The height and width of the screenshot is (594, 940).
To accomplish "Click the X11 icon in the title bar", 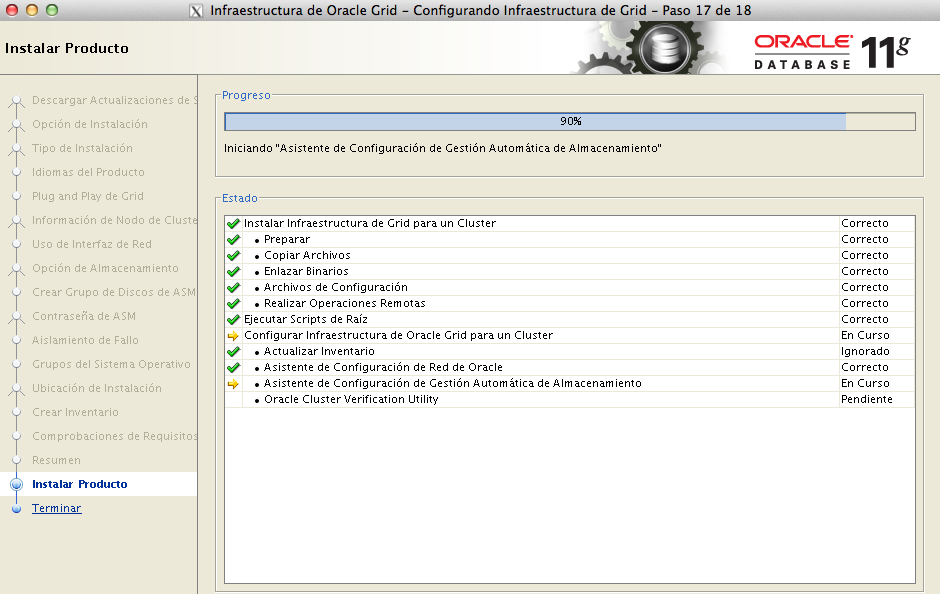I will pos(195,11).
